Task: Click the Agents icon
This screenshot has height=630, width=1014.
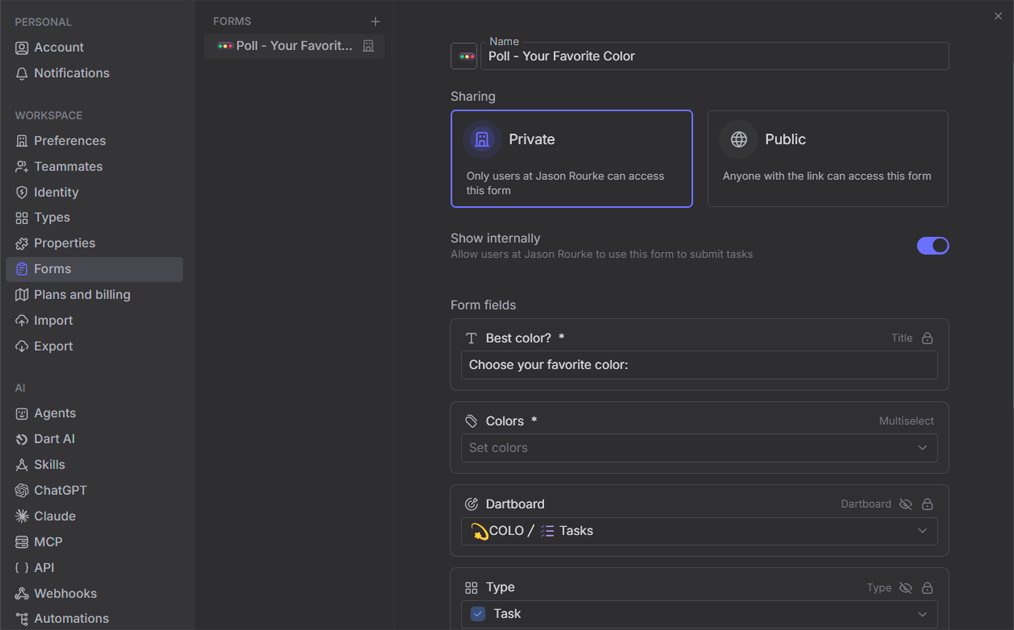Action: tap(22, 413)
